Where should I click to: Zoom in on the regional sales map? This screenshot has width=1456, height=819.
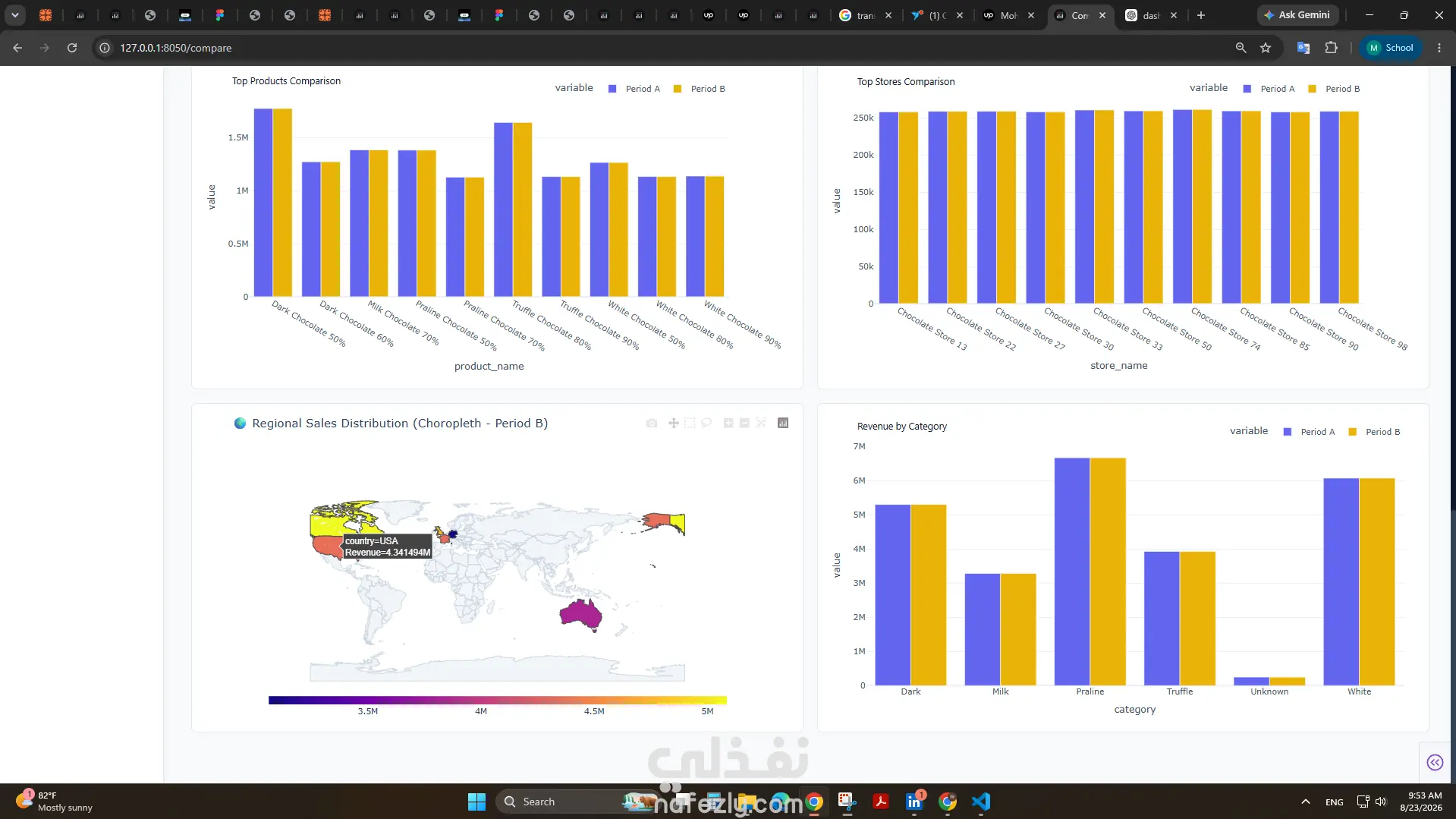tap(728, 423)
